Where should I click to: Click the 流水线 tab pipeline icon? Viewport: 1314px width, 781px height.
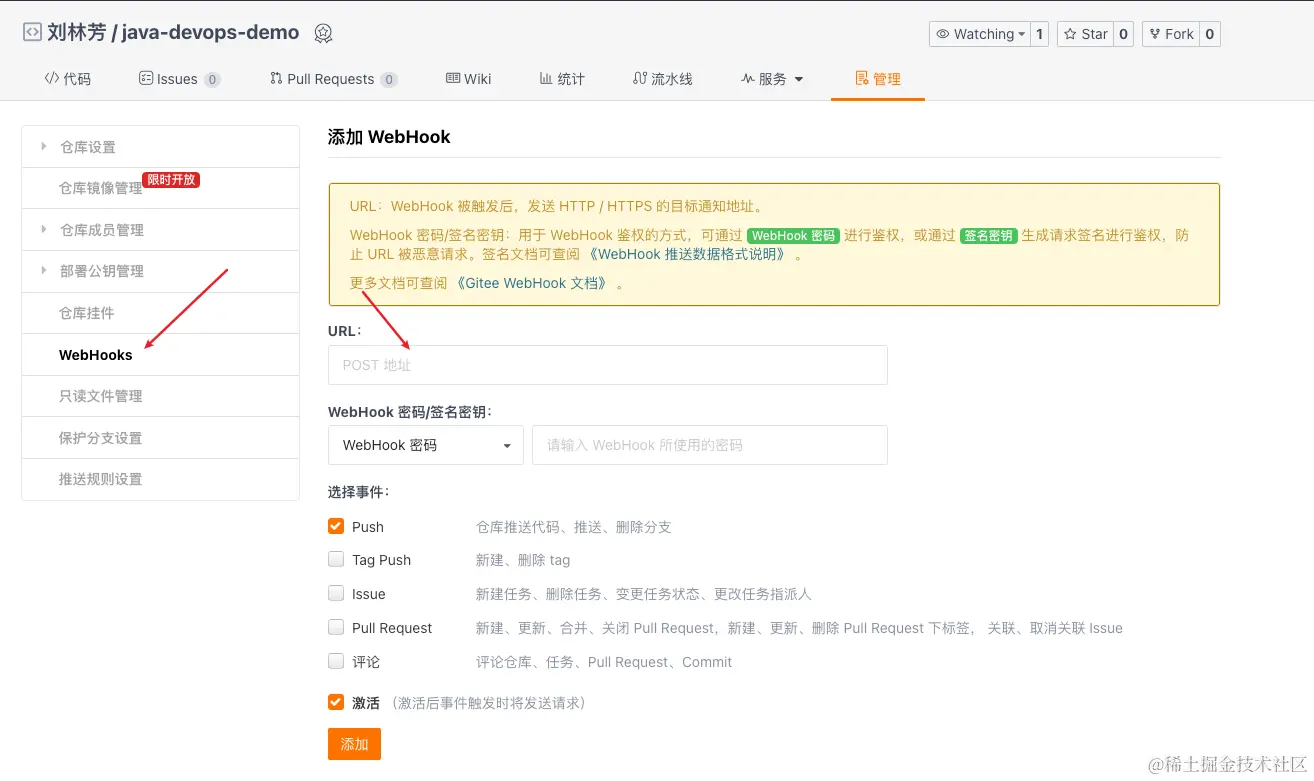tap(640, 78)
